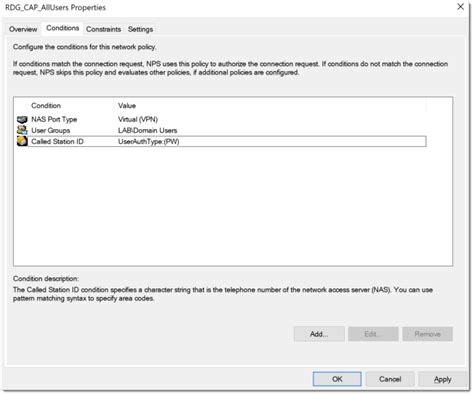This screenshot has width=474, height=395.
Task: Click the Cancel button
Action: (390, 379)
